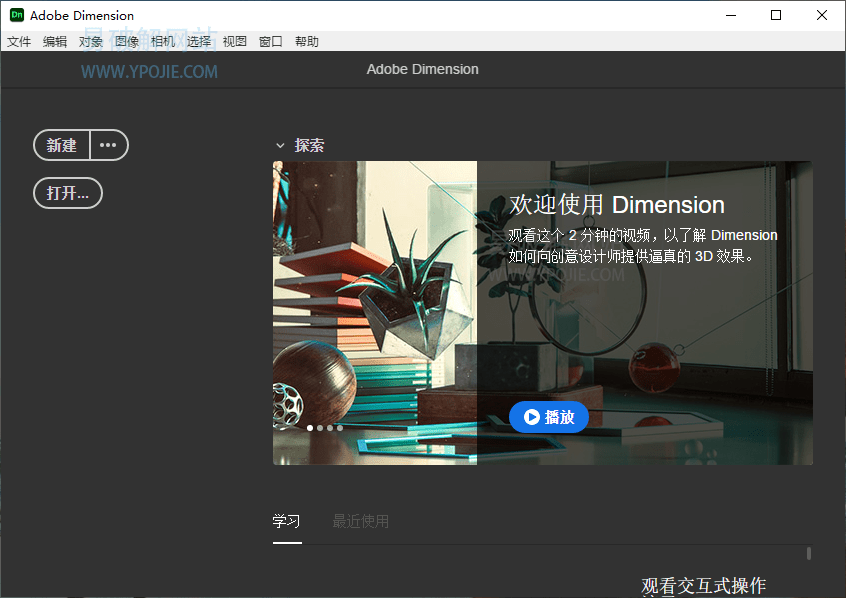846x598 pixels.
Task: Maximize the Adobe Dimension window
Action: coord(776,15)
